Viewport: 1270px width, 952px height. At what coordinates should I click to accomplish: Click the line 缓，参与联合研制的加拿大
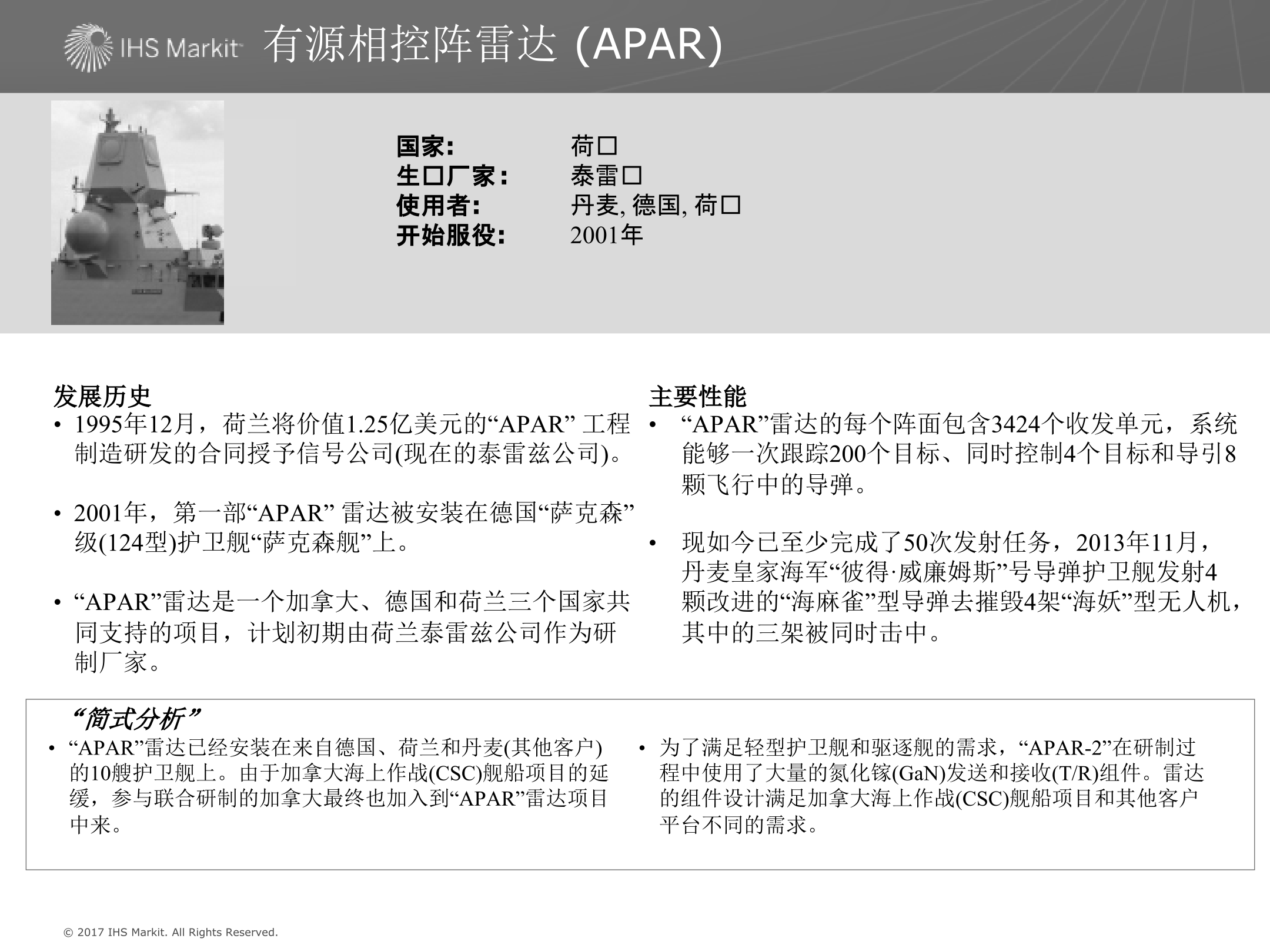tap(339, 799)
